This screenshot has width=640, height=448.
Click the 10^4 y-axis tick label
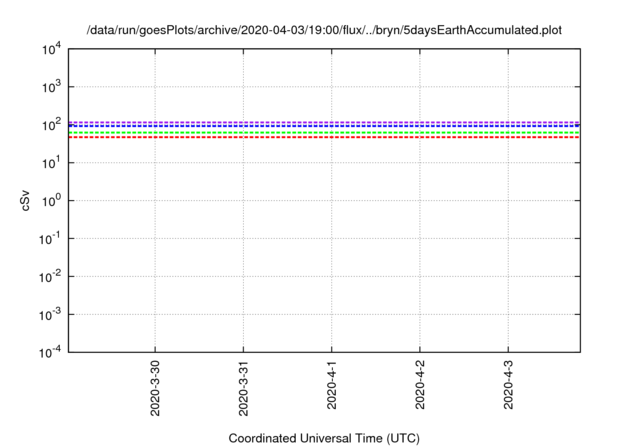coord(51,49)
